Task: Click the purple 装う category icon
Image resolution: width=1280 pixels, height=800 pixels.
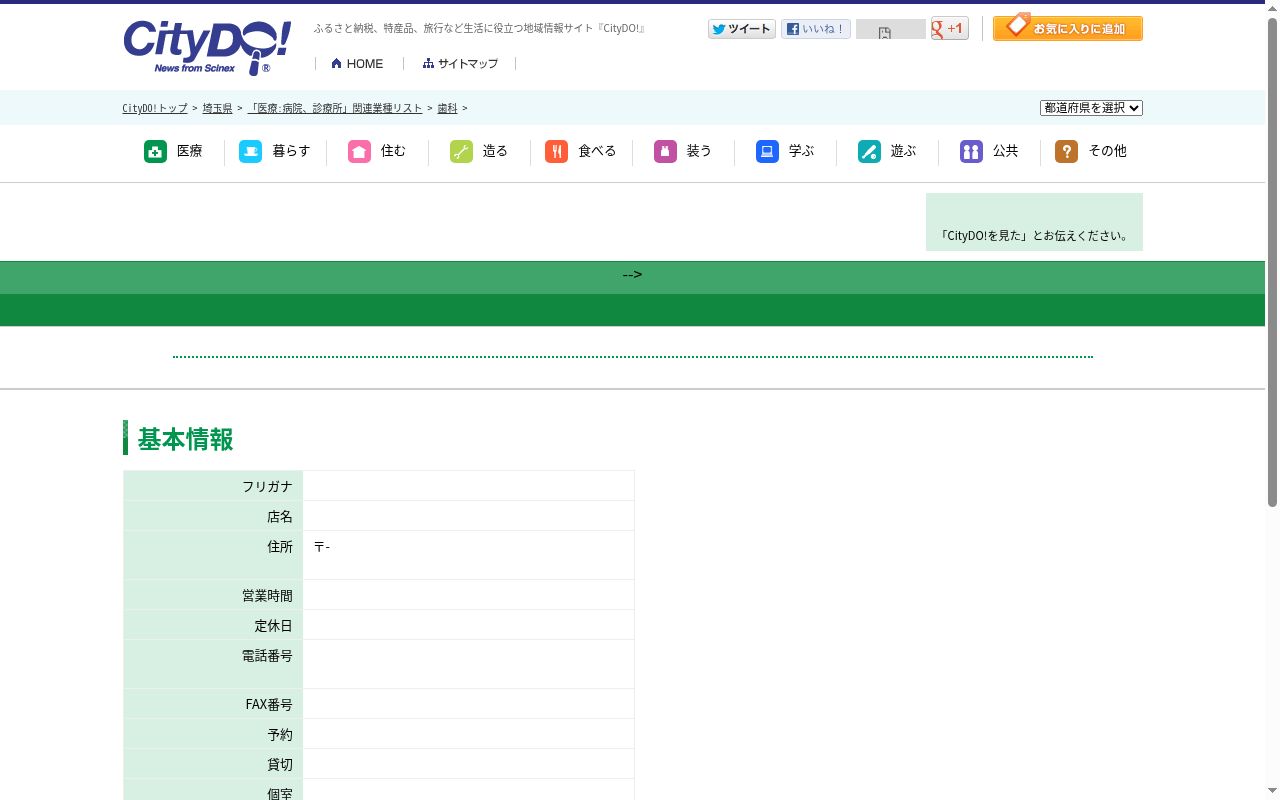Action: (x=665, y=151)
